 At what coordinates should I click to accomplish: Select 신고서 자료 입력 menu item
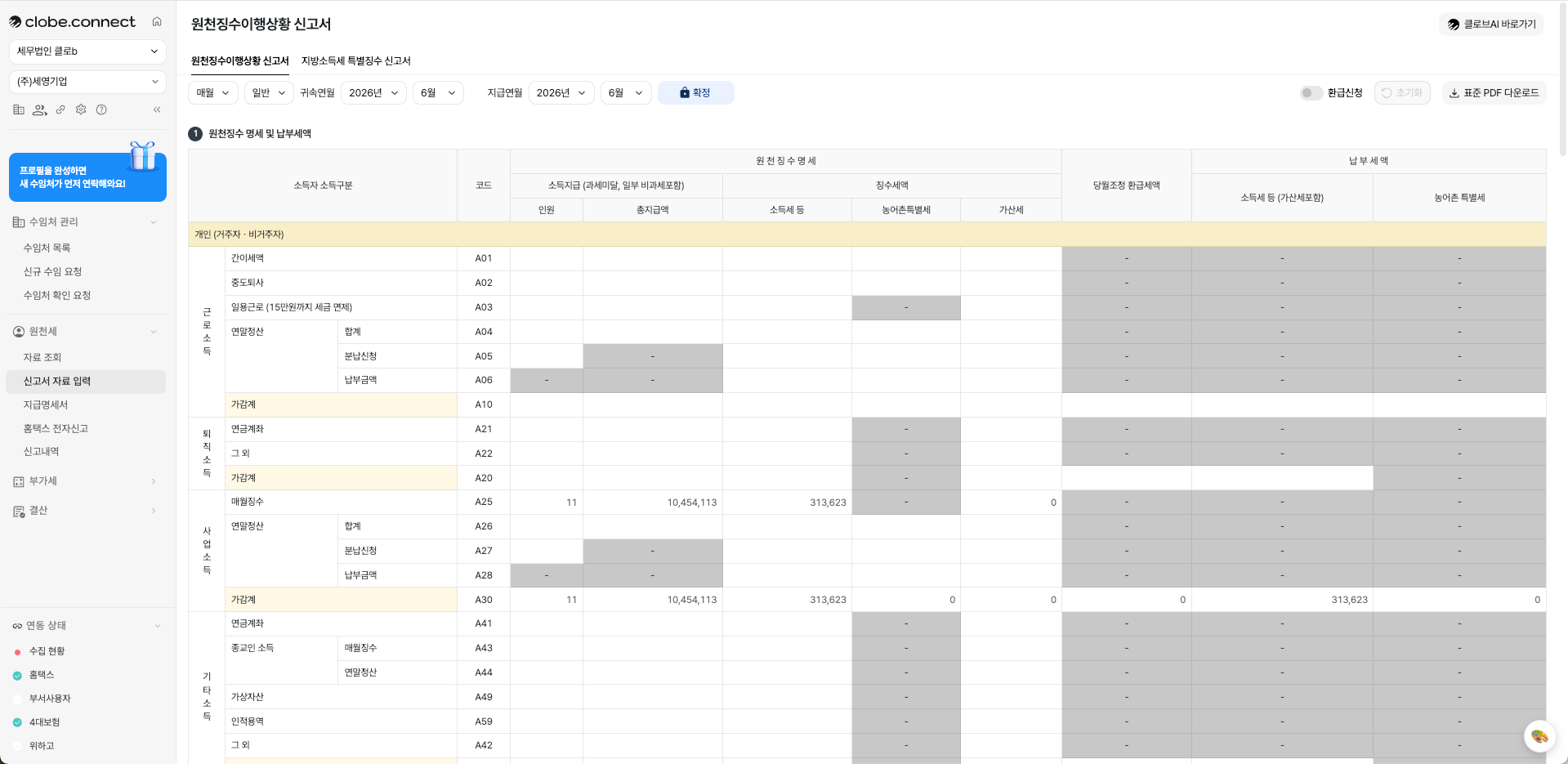click(86, 382)
